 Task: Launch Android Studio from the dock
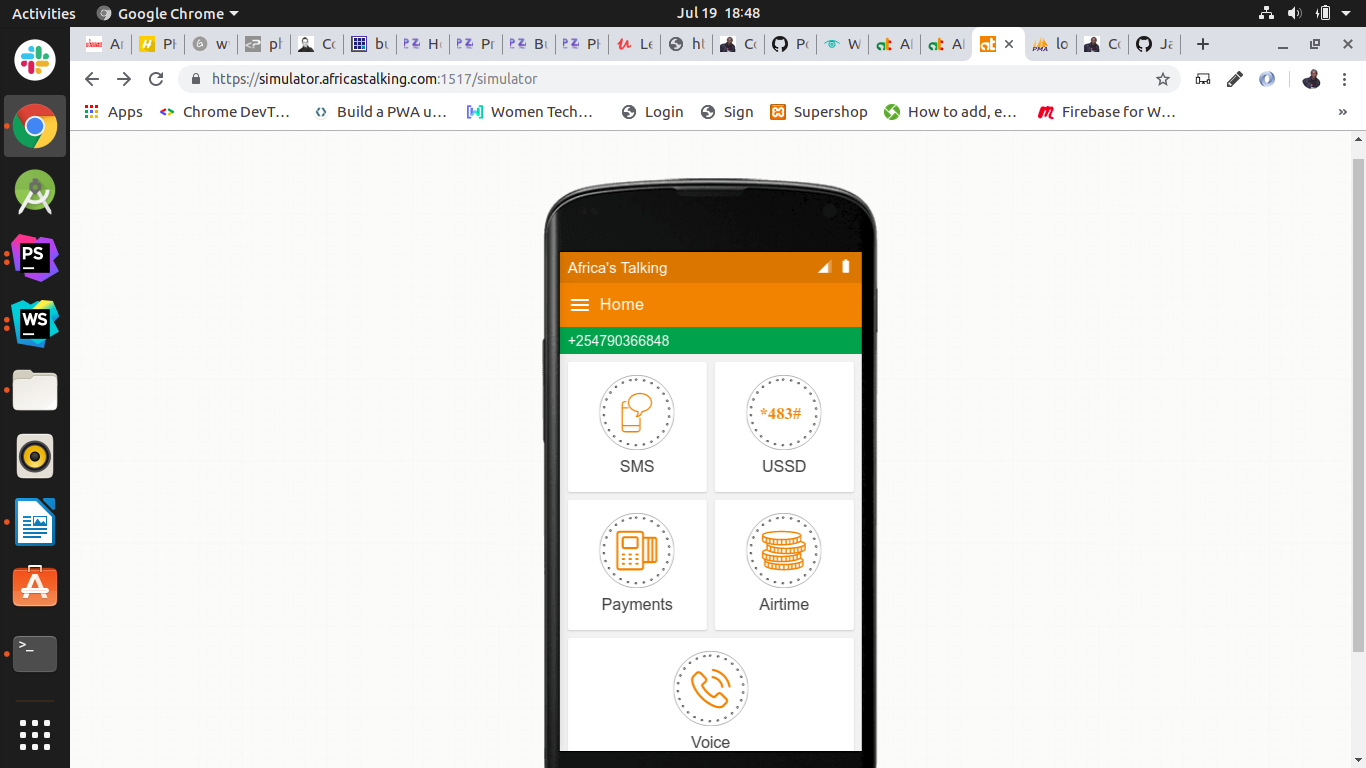click(x=35, y=192)
